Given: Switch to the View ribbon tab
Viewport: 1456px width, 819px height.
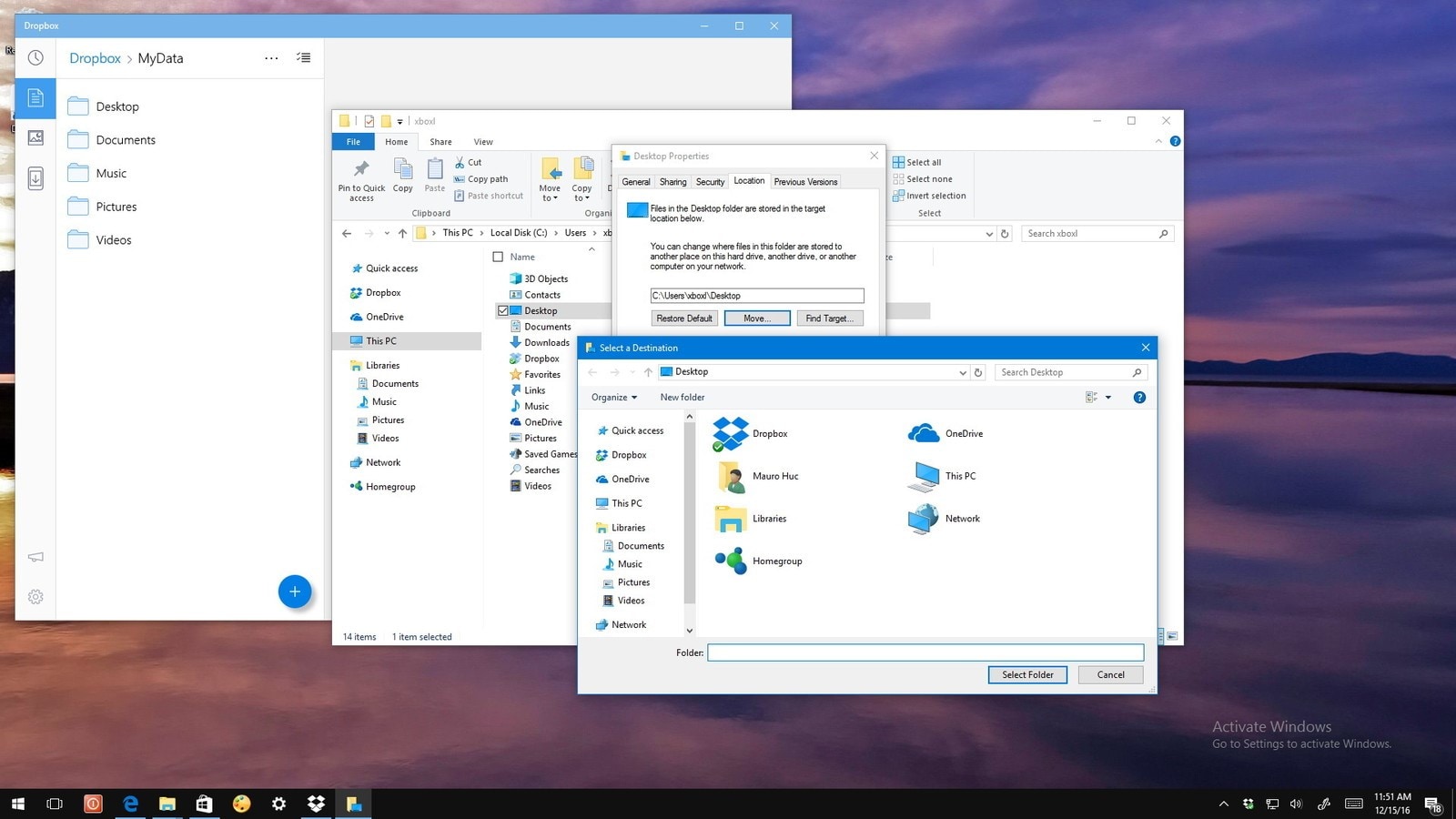Looking at the screenshot, I should click(483, 142).
